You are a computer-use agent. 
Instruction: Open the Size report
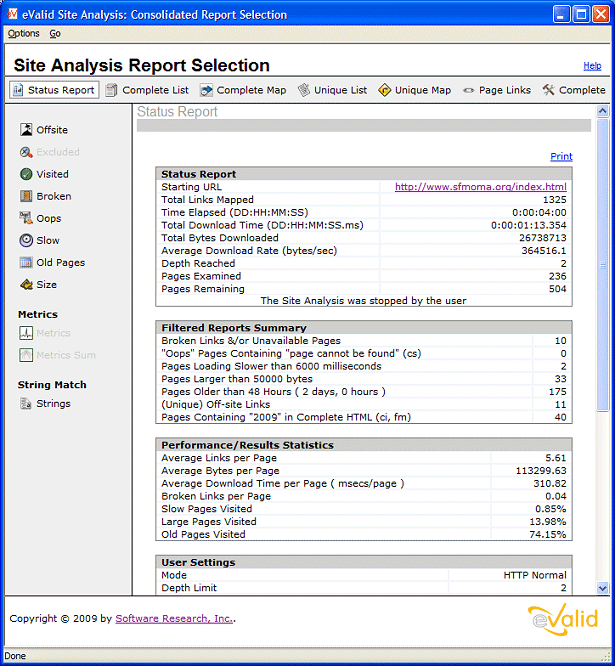tap(46, 285)
